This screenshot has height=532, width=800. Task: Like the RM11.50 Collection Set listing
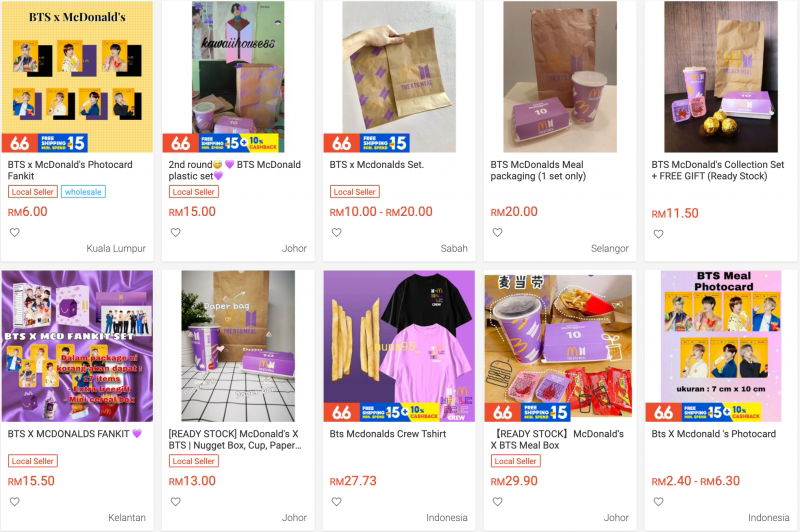click(659, 234)
